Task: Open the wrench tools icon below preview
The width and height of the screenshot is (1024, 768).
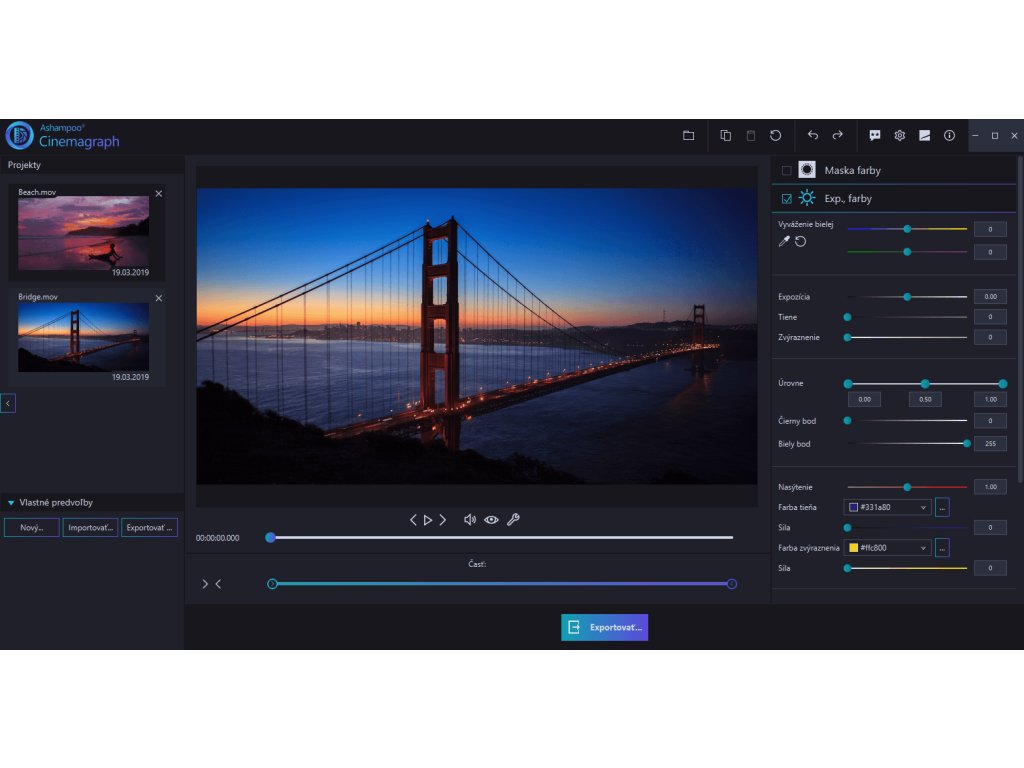Action: point(513,520)
